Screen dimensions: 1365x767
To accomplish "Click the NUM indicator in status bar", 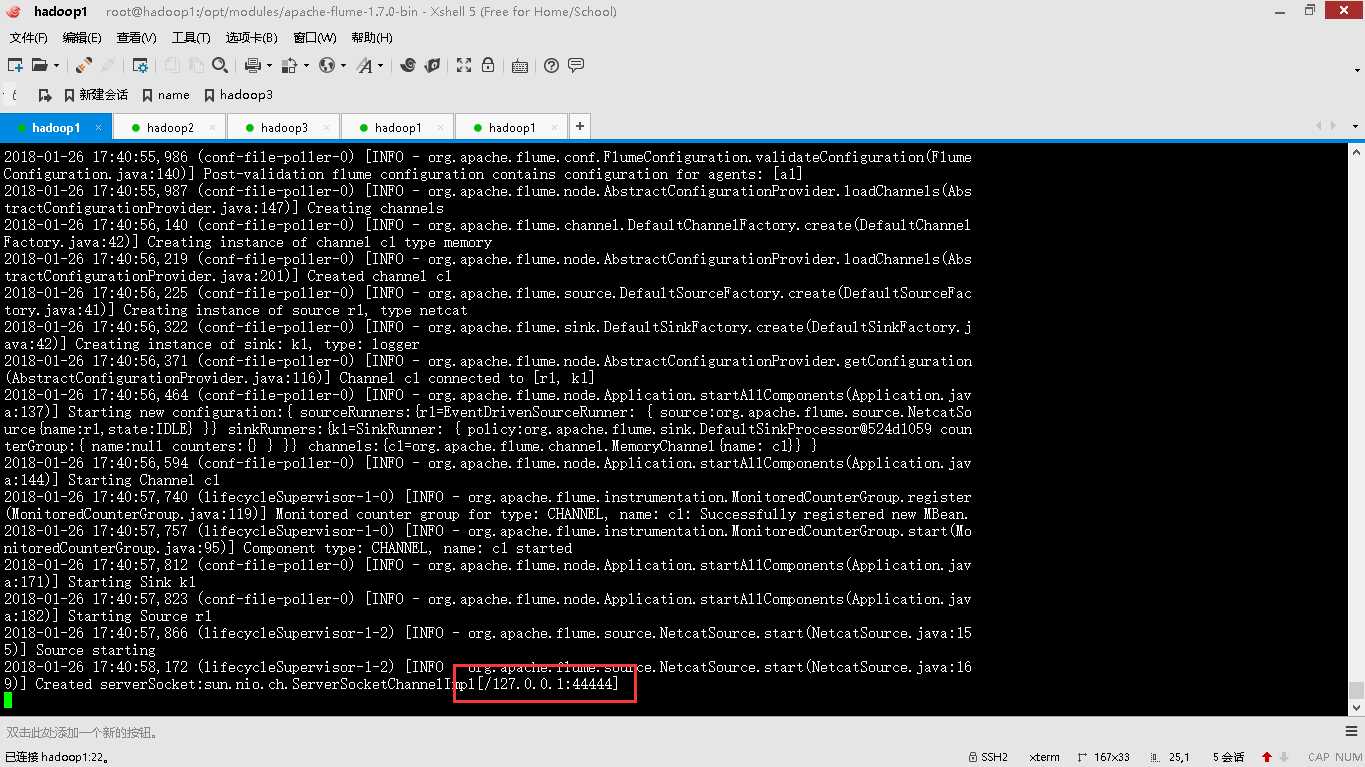I will click(1348, 757).
